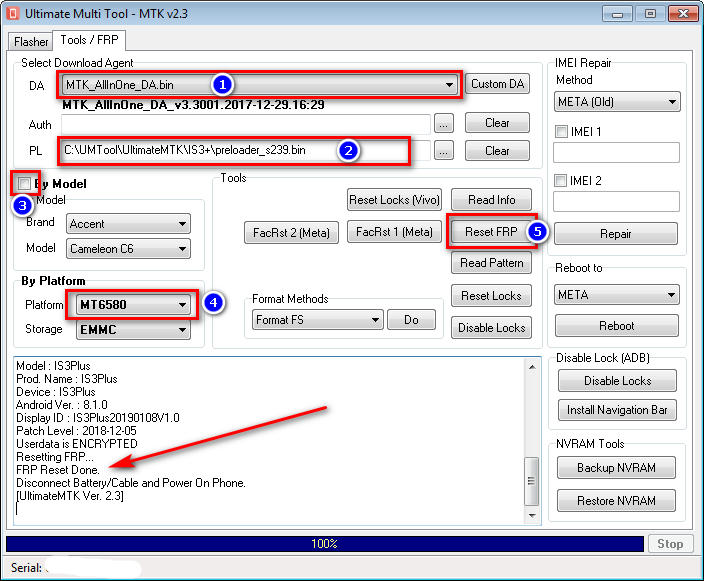Click the 'Display ID : IS3Plus20190108V1.0' log line
The image size is (704, 581).
coord(97,418)
